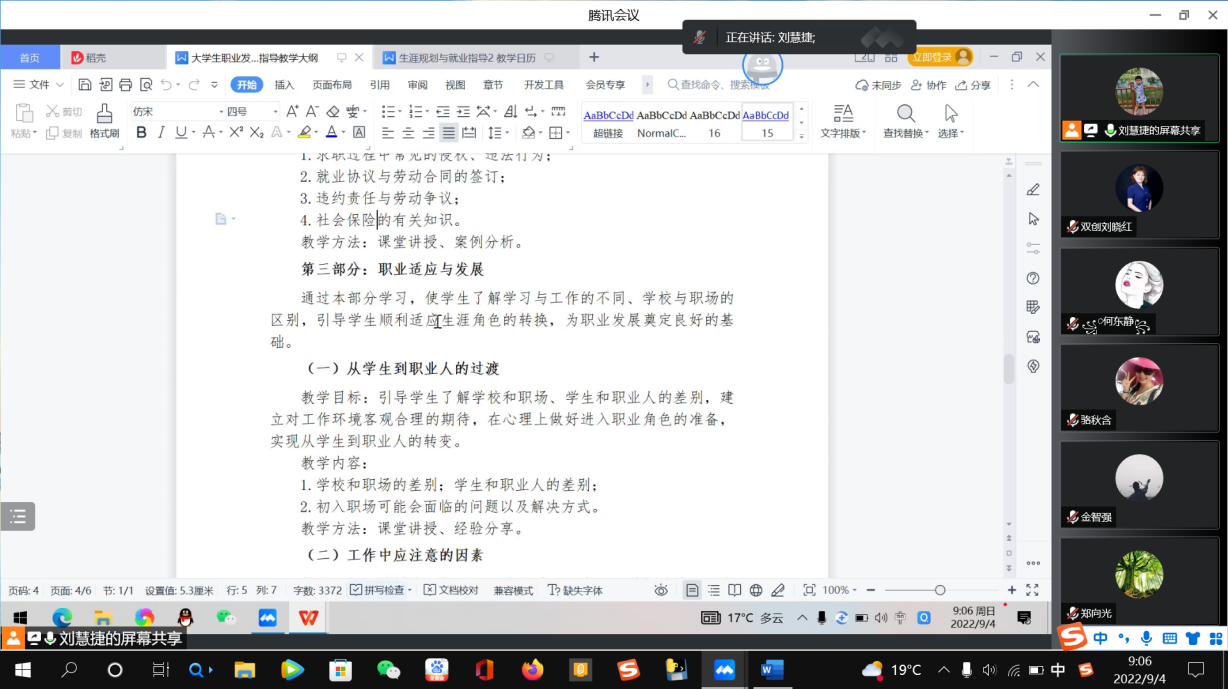Click the 分享 share button

(973, 85)
